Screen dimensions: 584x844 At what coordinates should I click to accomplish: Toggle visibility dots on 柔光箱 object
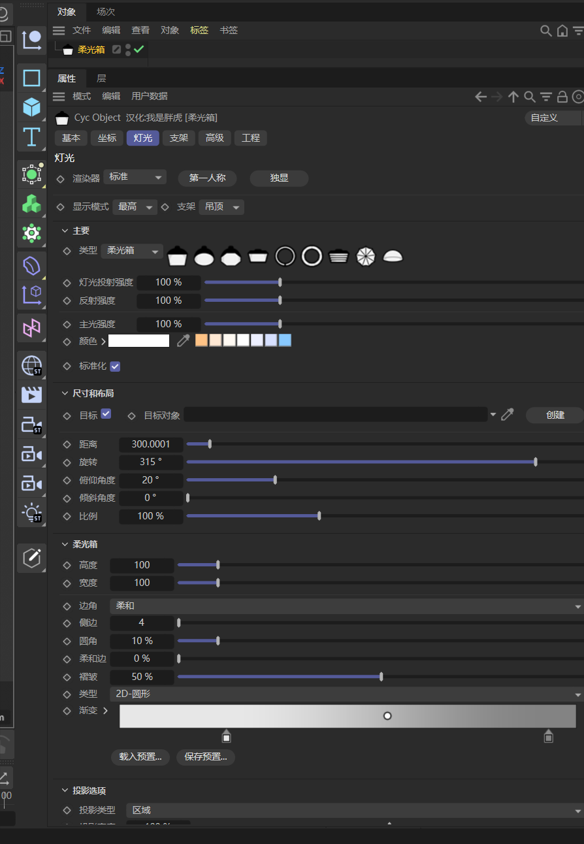[128, 50]
